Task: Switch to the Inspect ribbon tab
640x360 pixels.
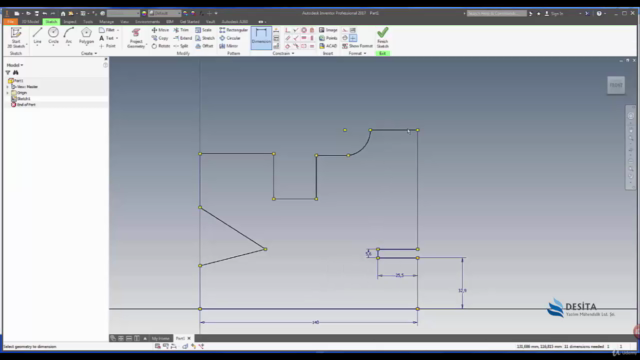Action: 70,22
